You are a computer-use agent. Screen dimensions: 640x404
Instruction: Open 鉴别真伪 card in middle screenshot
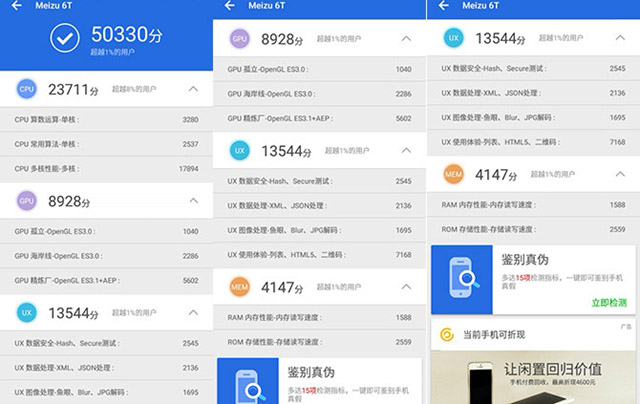tap(319, 381)
